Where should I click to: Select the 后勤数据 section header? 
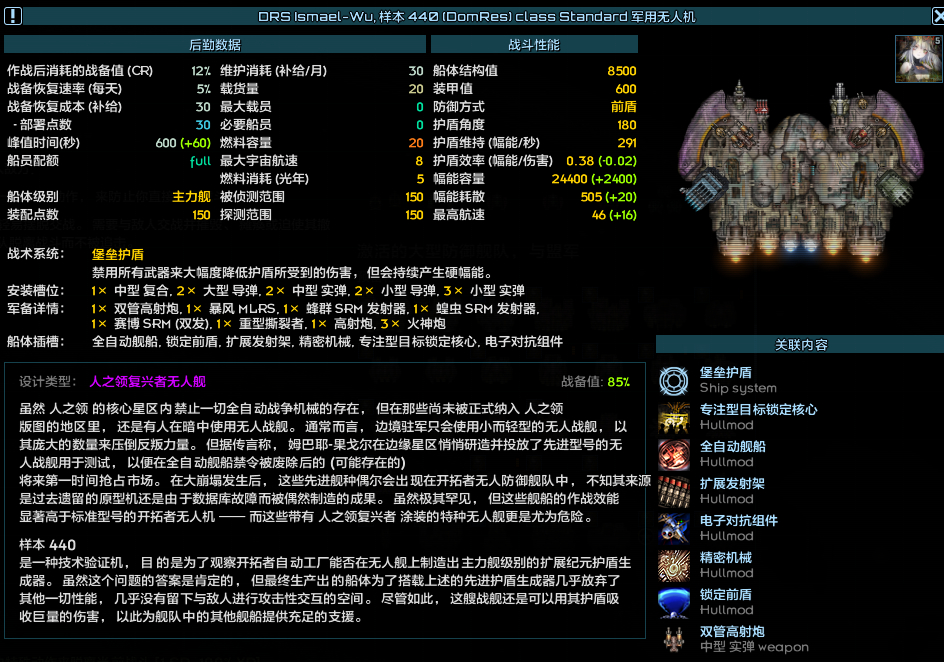pyautogui.click(x=214, y=45)
